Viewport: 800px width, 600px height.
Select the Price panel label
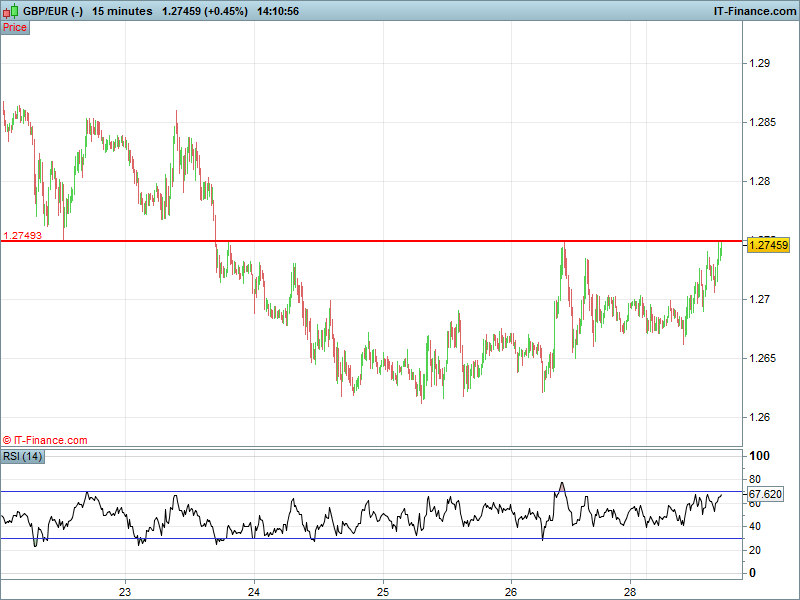[x=15, y=27]
